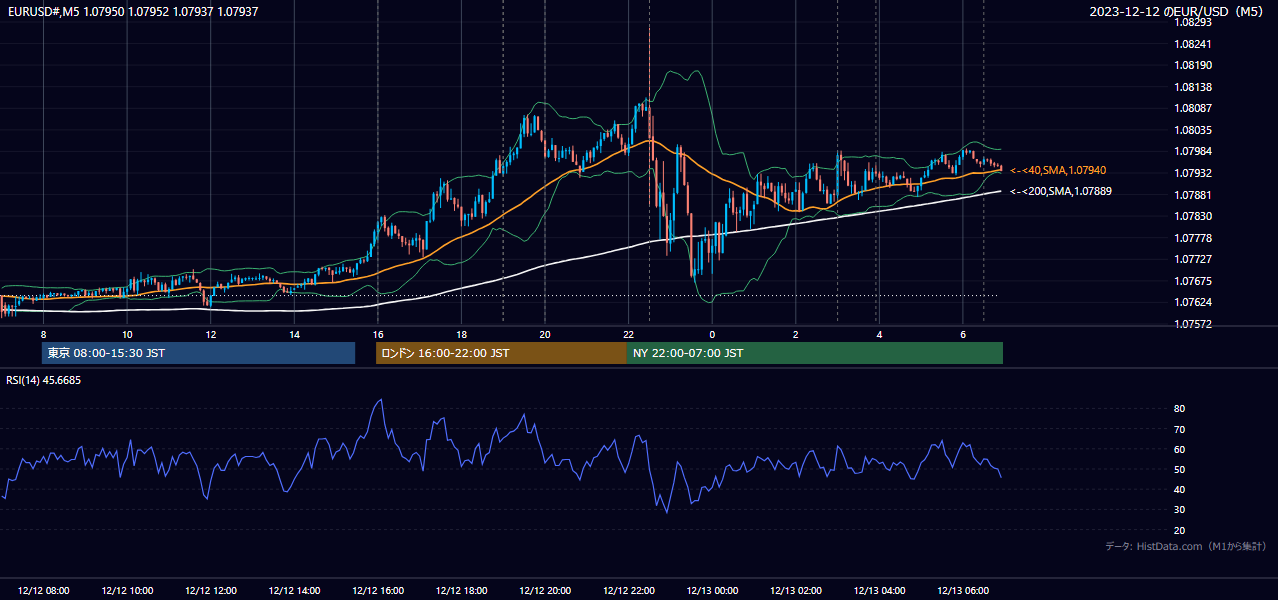Click RSI scale value 70
This screenshot has height=600, width=1278.
coord(1180,429)
